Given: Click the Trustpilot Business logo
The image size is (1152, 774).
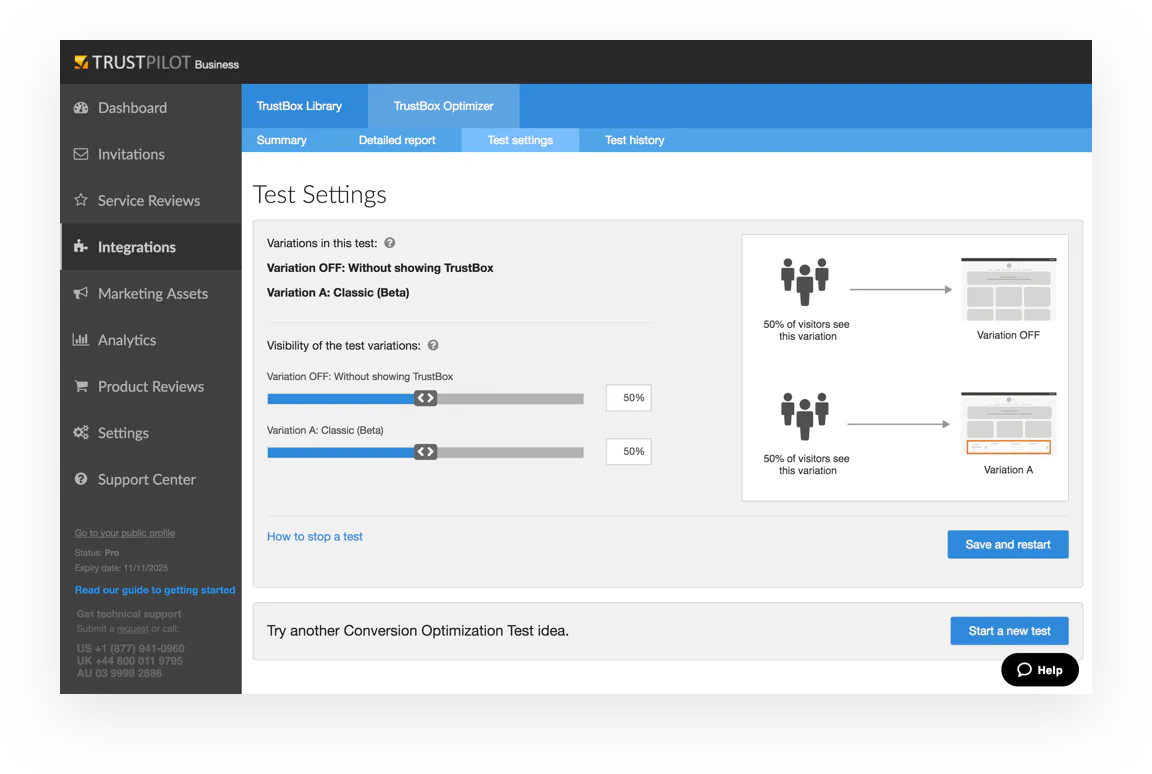Looking at the screenshot, I should (x=156, y=63).
